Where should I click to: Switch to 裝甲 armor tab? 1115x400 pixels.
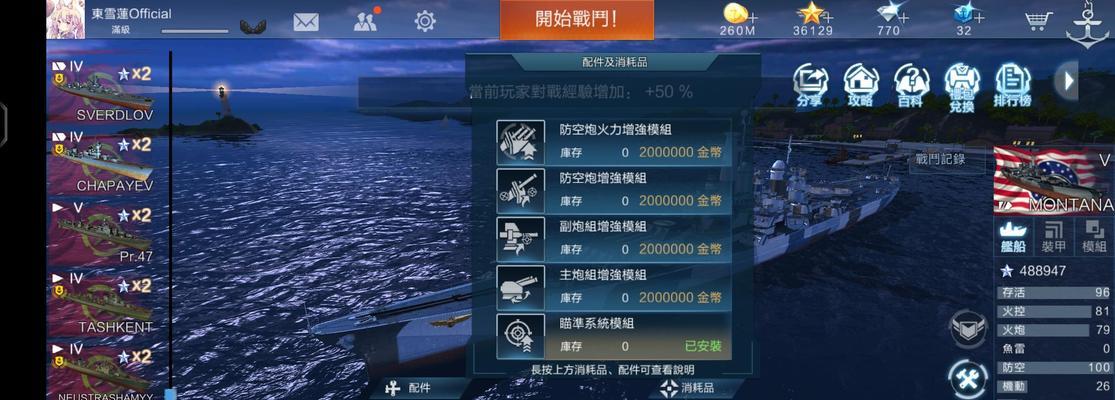1053,237
